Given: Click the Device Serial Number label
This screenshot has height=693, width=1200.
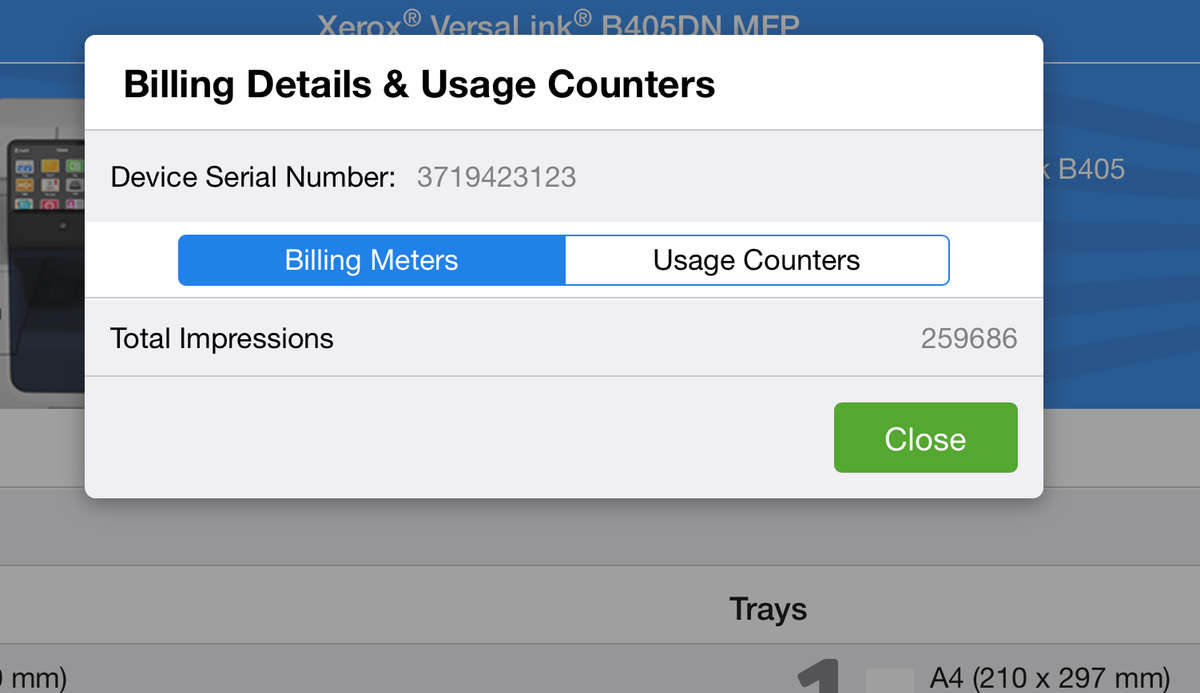Looking at the screenshot, I should [x=253, y=178].
